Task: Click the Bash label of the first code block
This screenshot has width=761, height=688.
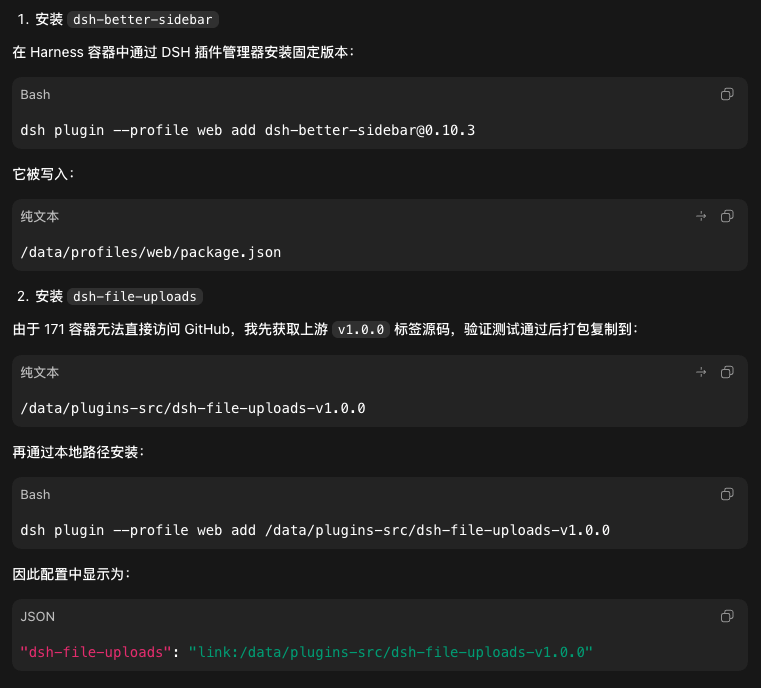Action: tap(35, 95)
